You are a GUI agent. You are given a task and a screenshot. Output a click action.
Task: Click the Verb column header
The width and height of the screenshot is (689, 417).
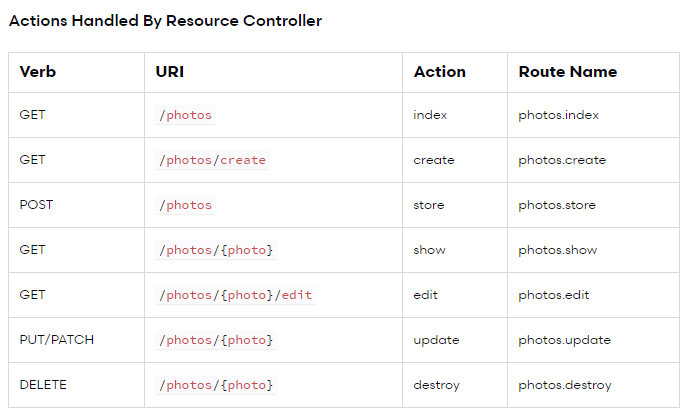click(38, 72)
